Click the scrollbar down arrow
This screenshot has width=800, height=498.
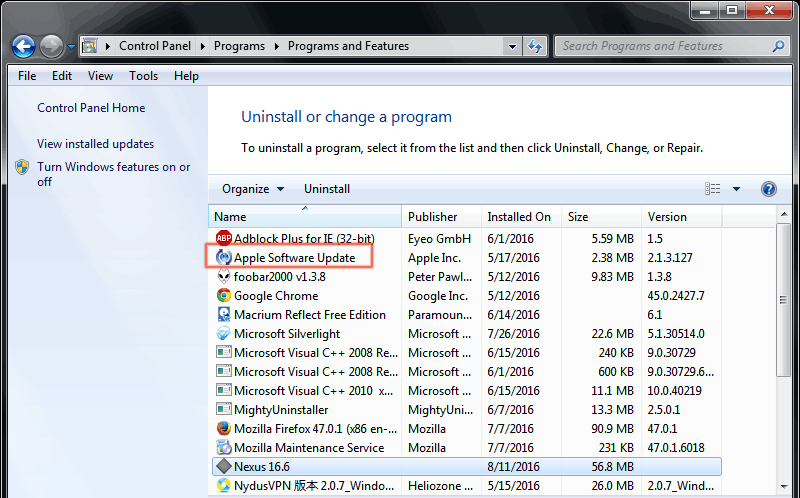click(784, 487)
